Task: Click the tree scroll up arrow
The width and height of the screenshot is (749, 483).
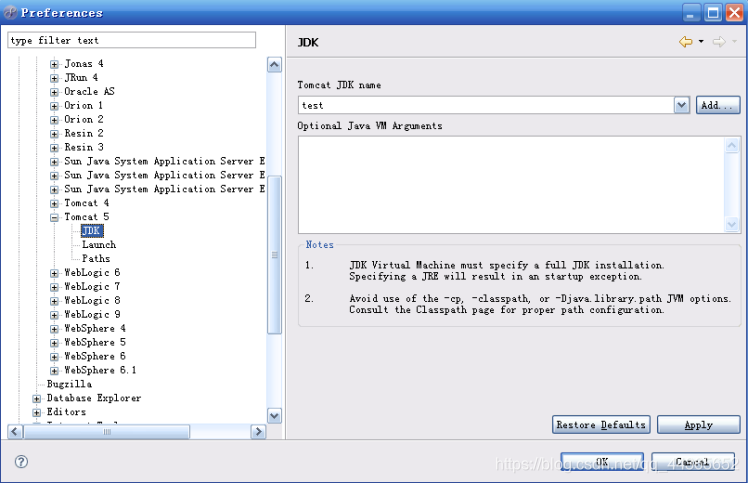Action: (274, 64)
